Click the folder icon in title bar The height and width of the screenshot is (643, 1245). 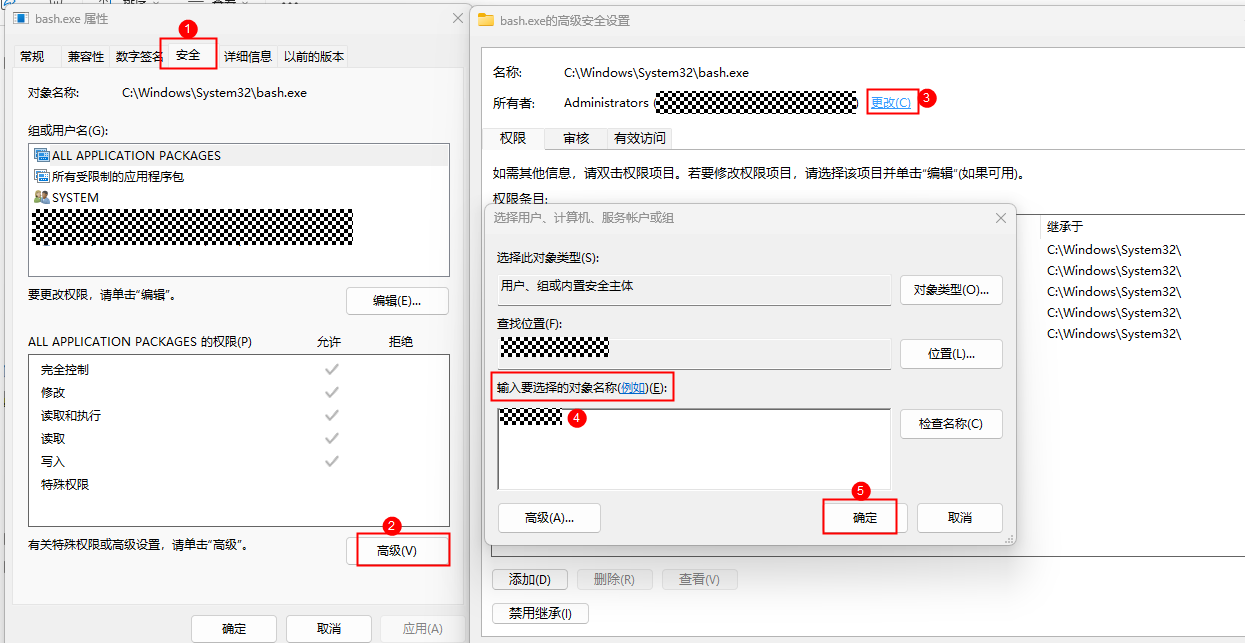point(486,20)
